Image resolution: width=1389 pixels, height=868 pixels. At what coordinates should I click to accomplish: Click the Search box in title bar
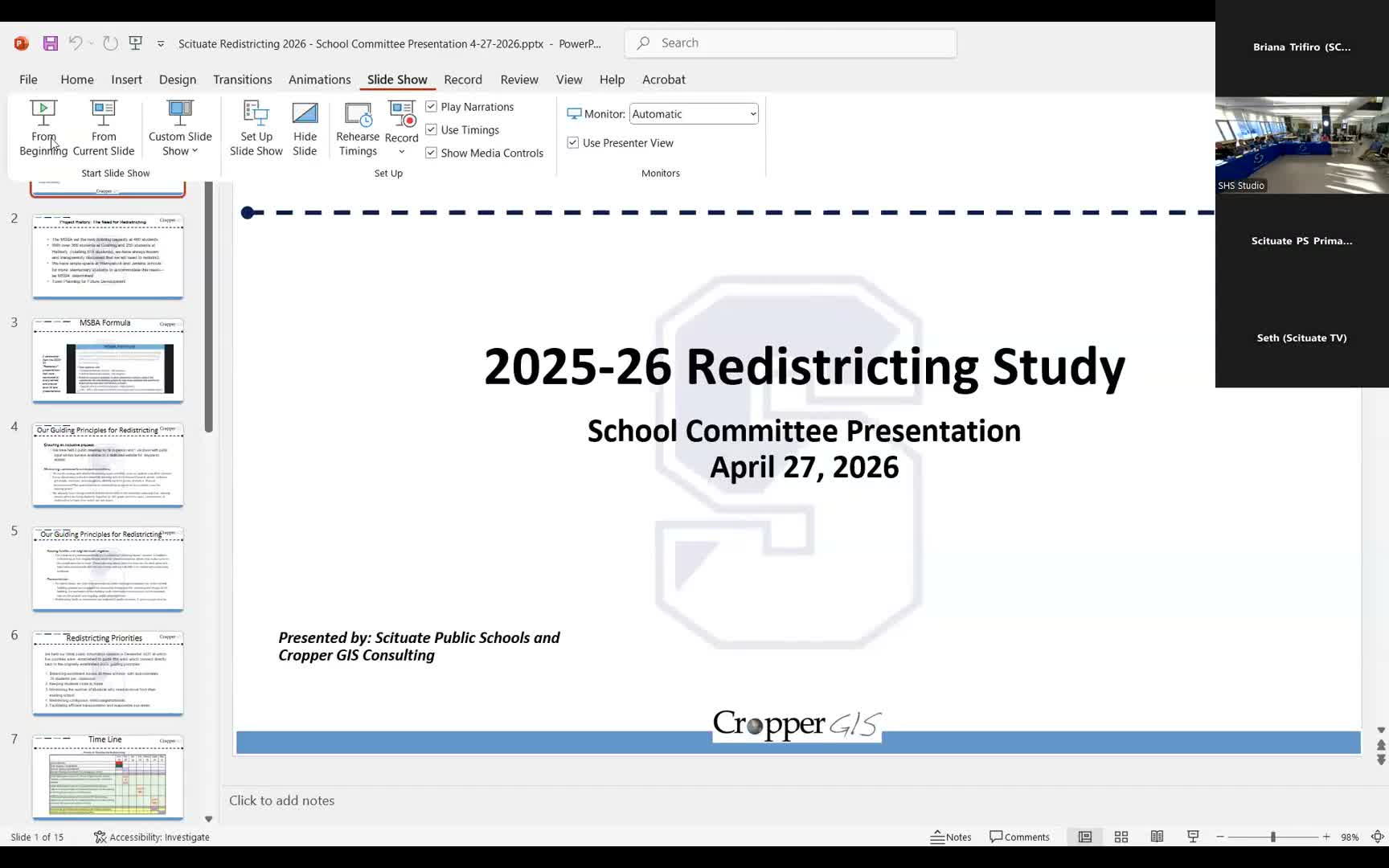791,43
